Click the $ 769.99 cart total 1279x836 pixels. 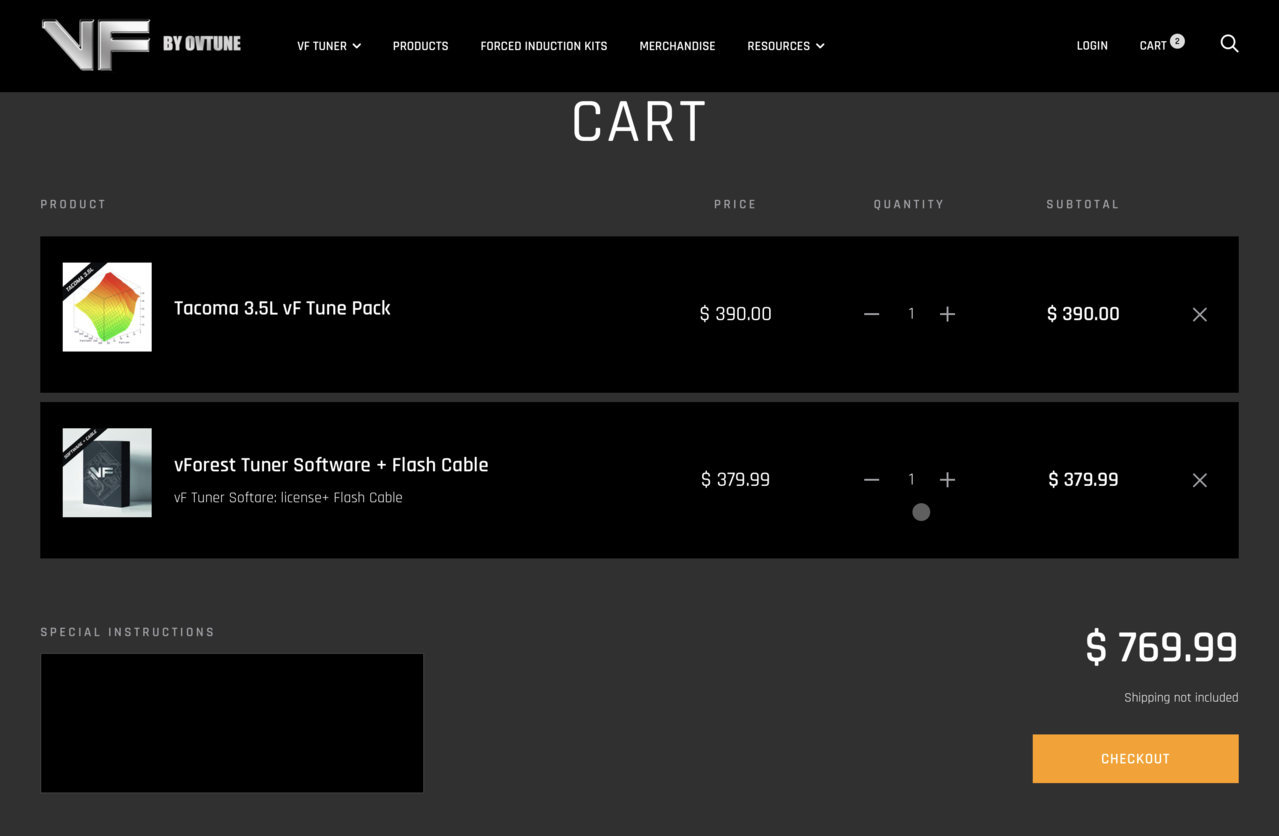[1162, 648]
